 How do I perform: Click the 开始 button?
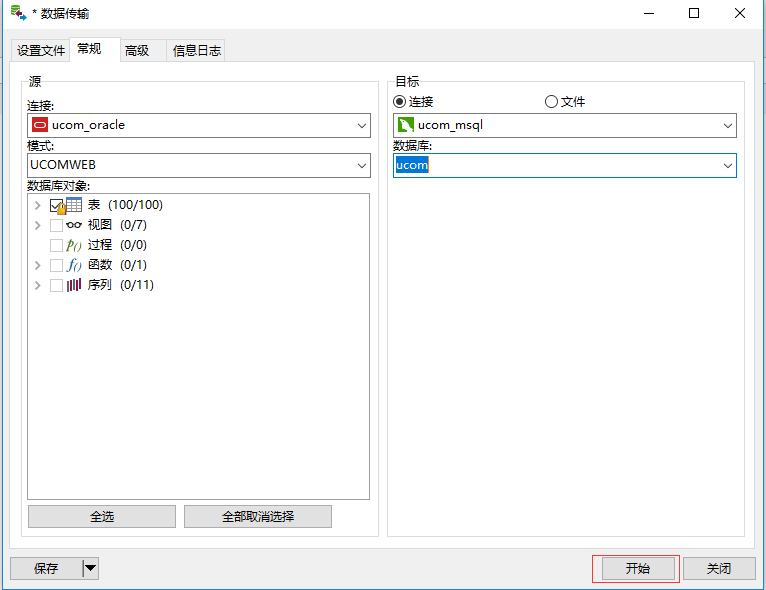pos(638,568)
